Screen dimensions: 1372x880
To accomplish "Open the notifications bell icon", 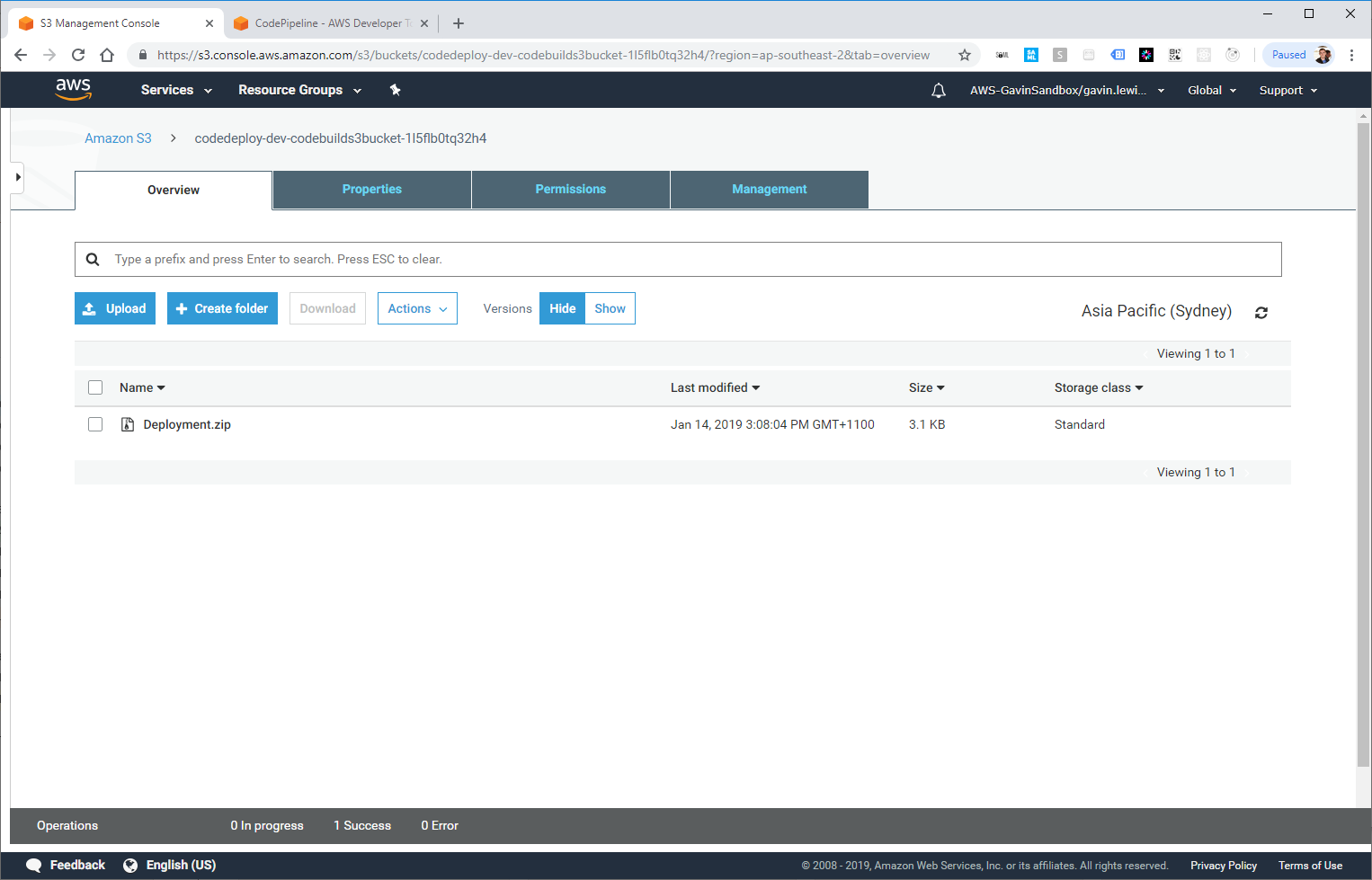I will (x=938, y=90).
